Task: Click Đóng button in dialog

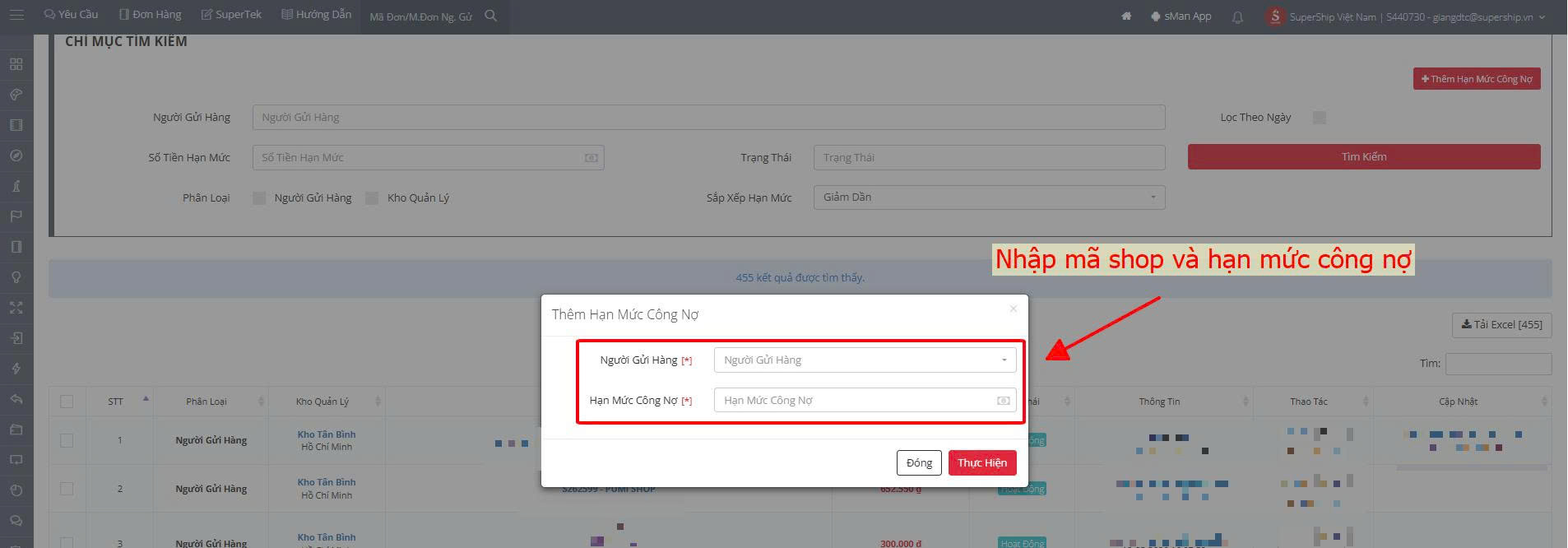Action: [919, 462]
